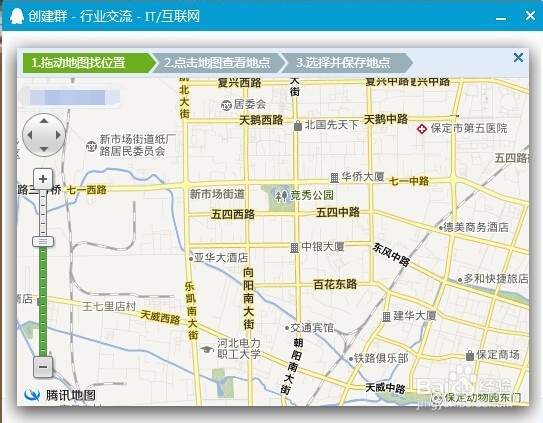Click 复兴西路 road label

(240, 82)
